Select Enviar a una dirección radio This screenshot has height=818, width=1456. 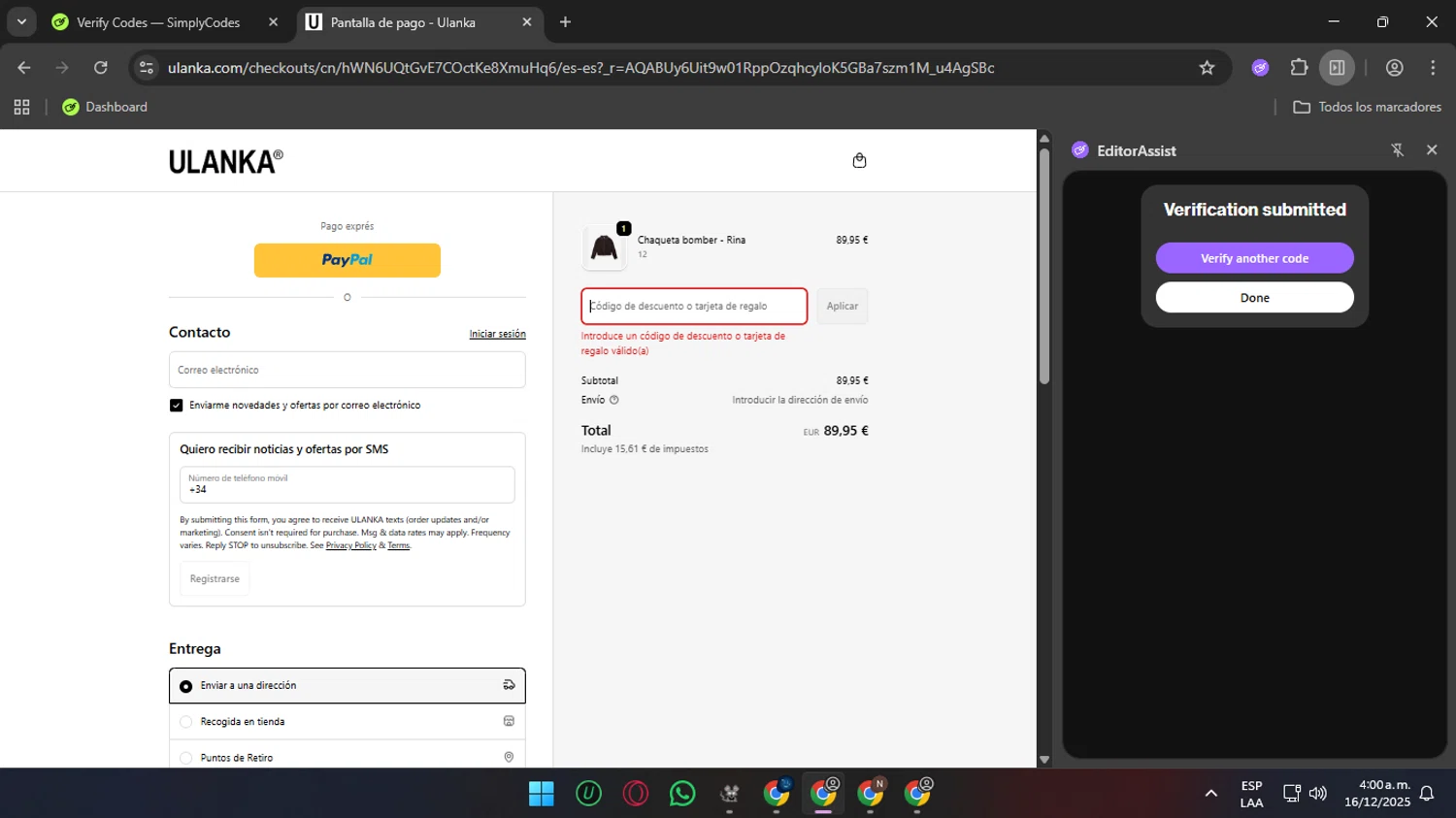186,686
